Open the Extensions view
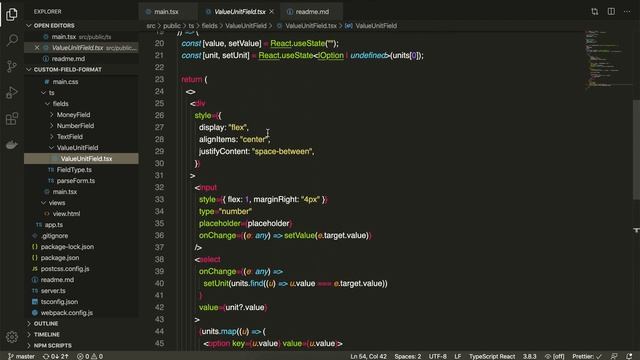The image size is (640, 360). (x=12, y=119)
